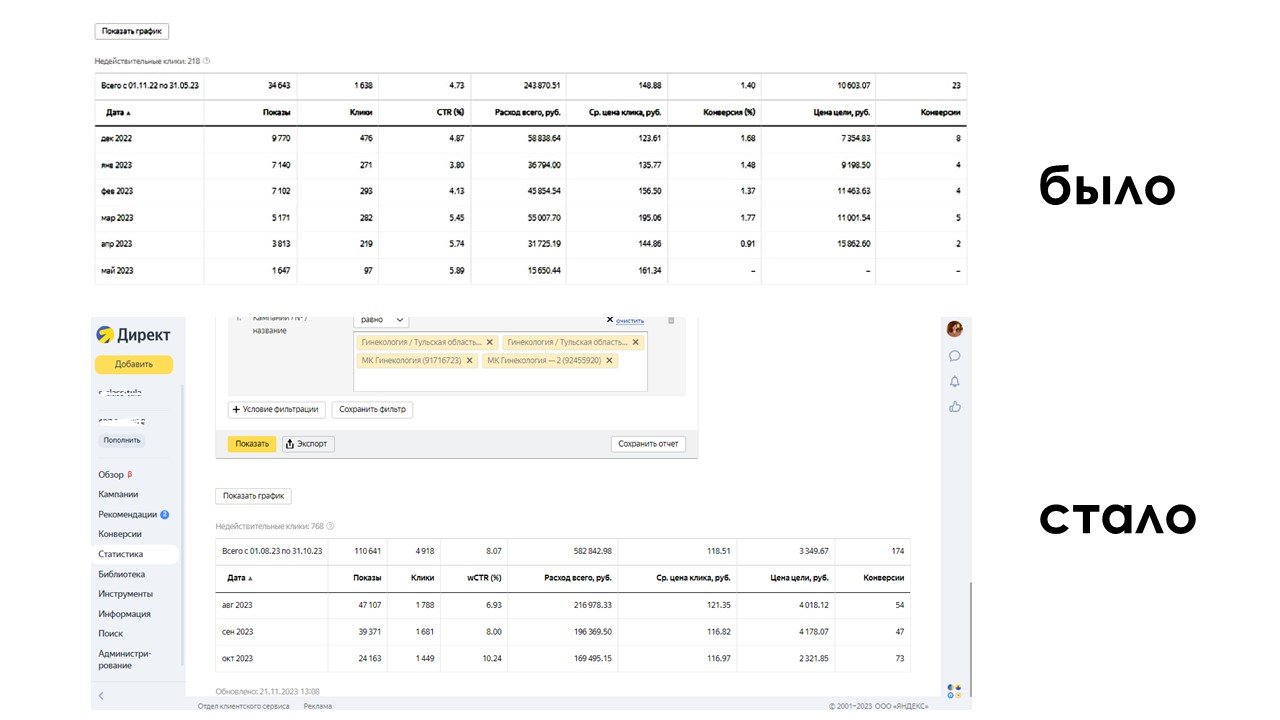The height and width of the screenshot is (720, 1280).
Task: Click the thumbs-up feedback icon
Action: (955, 406)
